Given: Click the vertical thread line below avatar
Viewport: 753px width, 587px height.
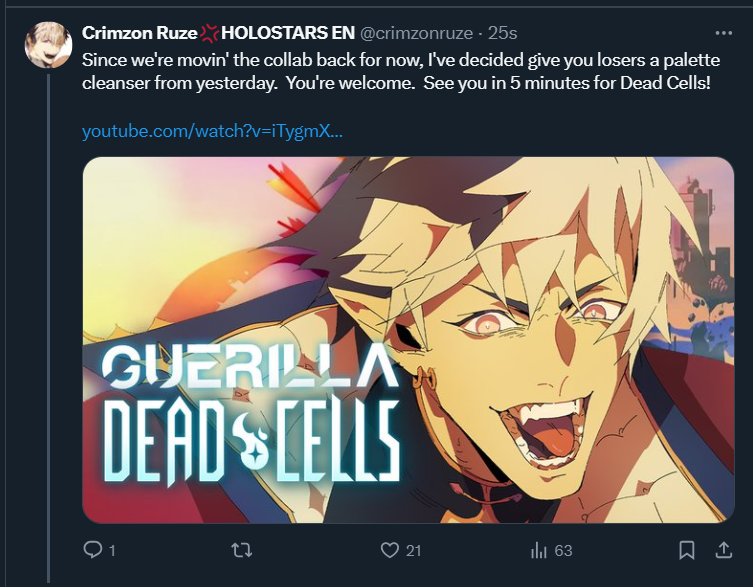Looking at the screenshot, I should tap(49, 329).
